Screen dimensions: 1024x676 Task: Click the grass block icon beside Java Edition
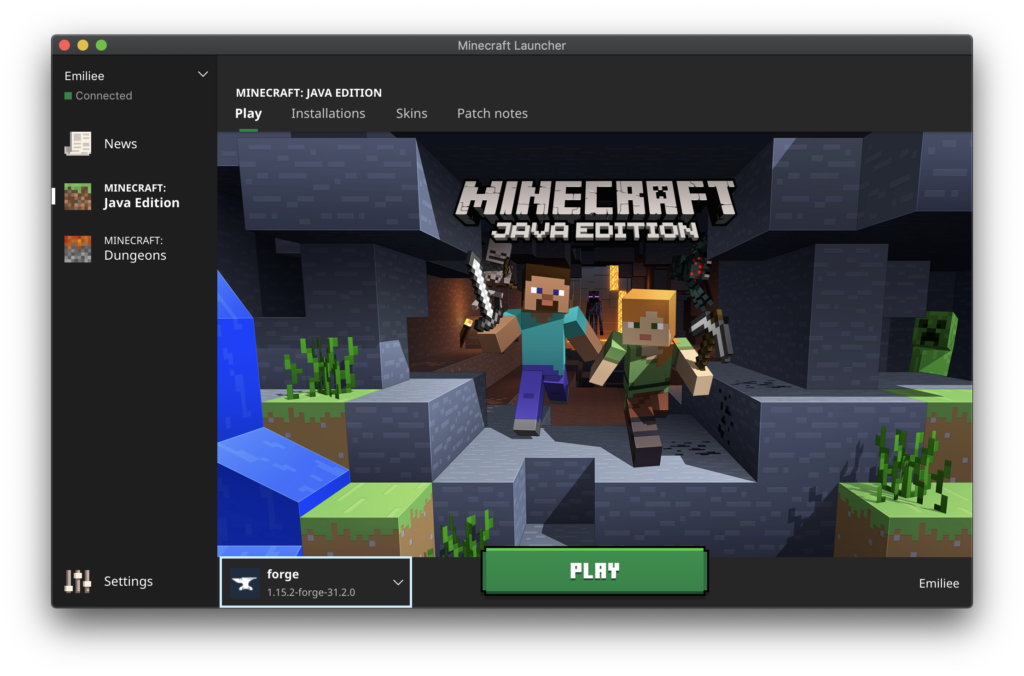(79, 195)
